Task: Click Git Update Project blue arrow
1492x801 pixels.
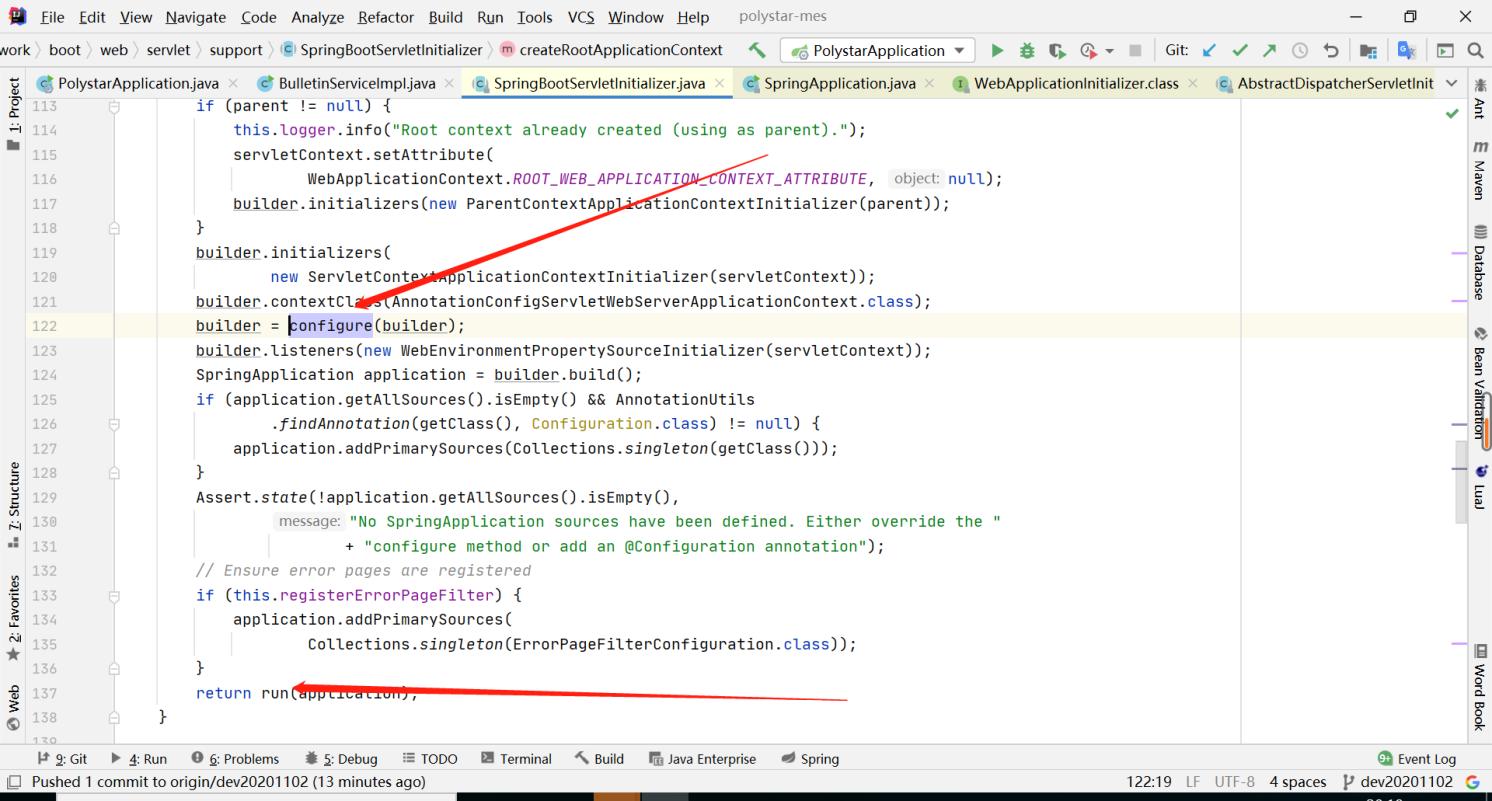Action: pyautogui.click(x=1209, y=50)
